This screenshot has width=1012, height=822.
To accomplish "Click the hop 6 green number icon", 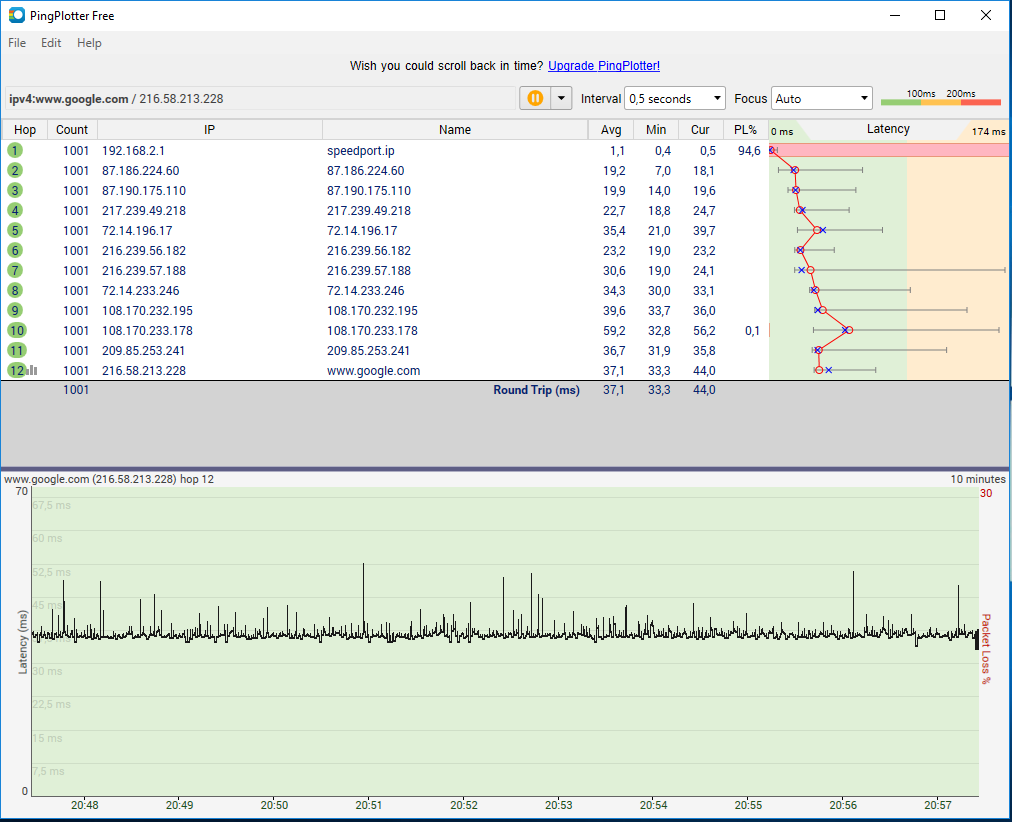I will [15, 250].
